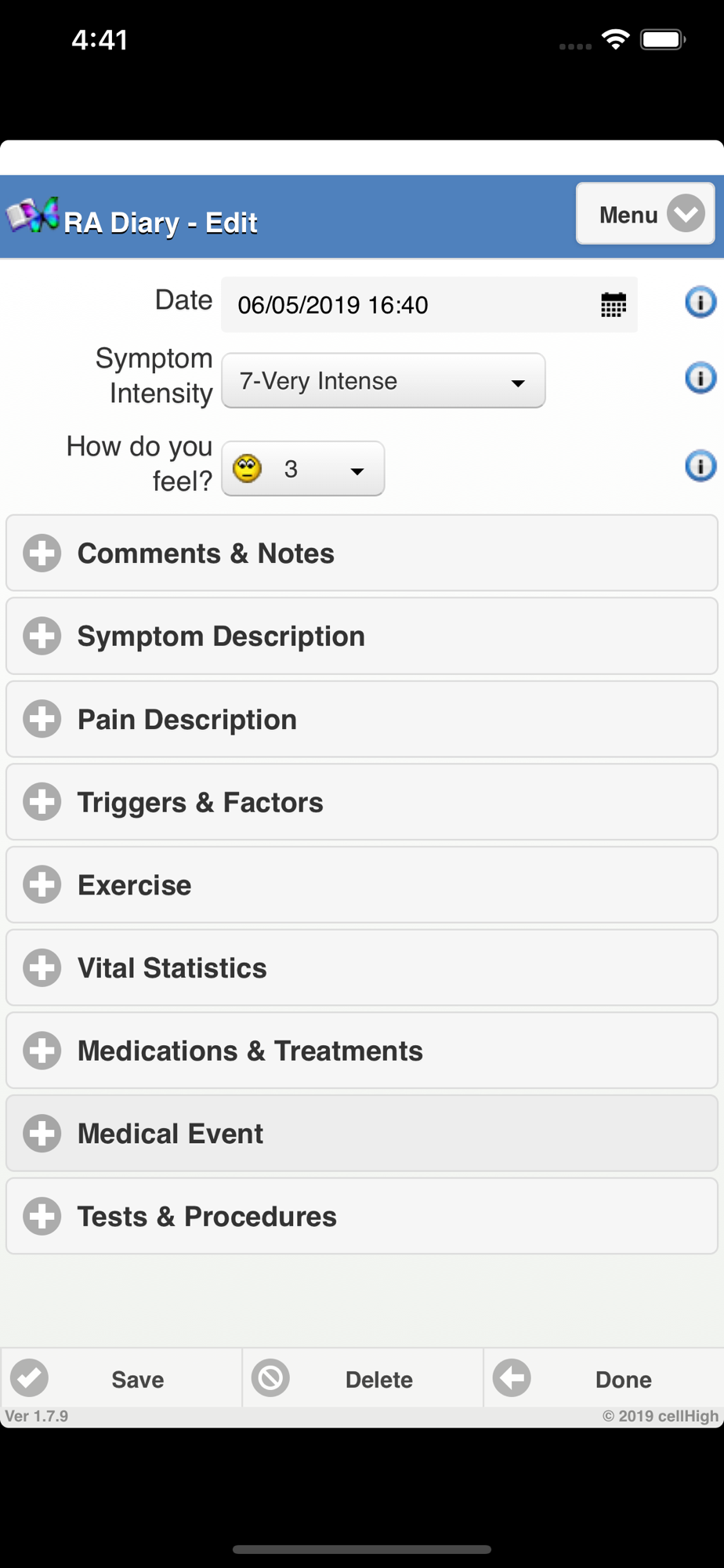Expand the Tests & Procedures section

[362, 1216]
